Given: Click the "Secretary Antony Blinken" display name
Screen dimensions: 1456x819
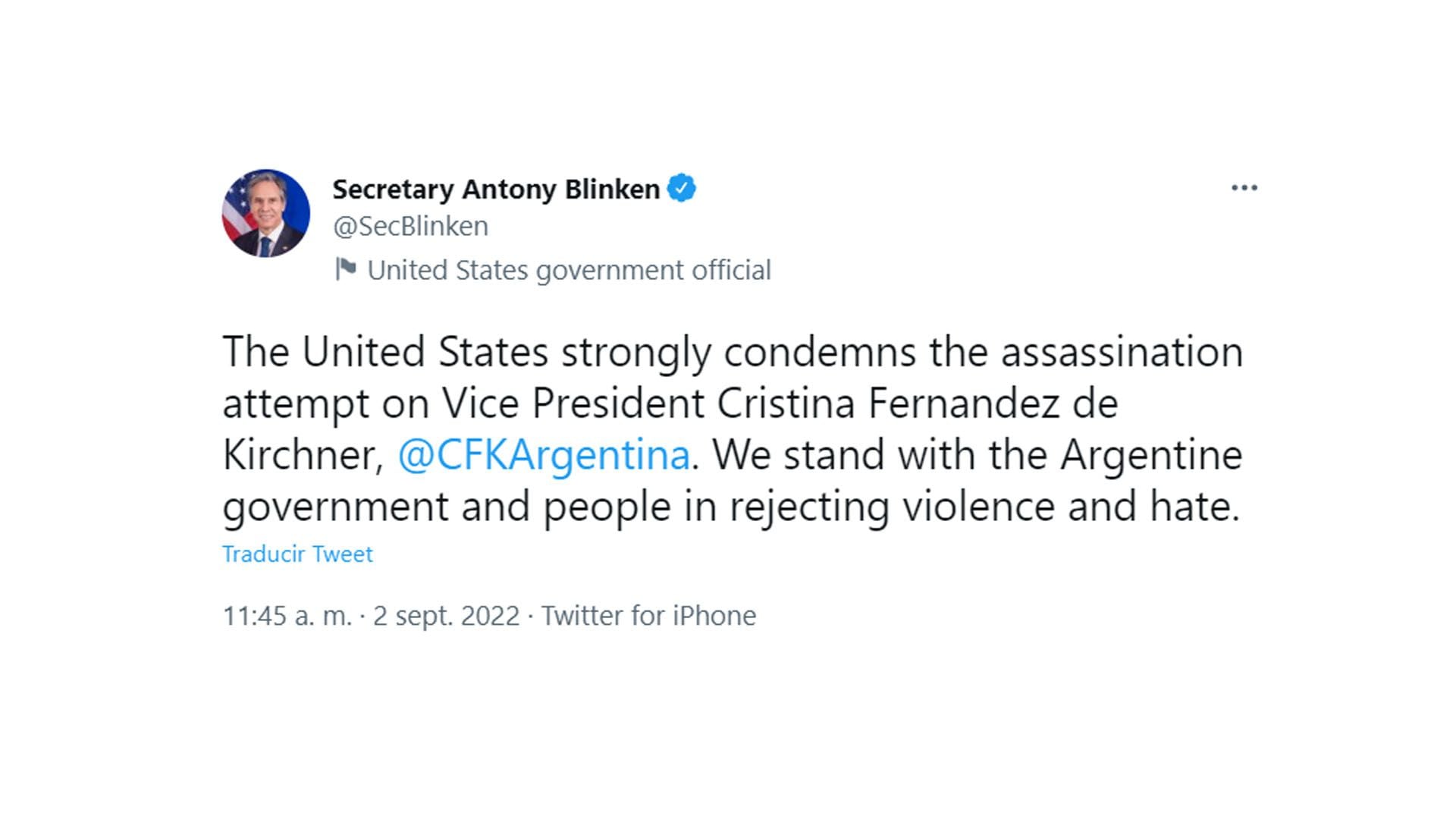Looking at the screenshot, I should pos(496,189).
